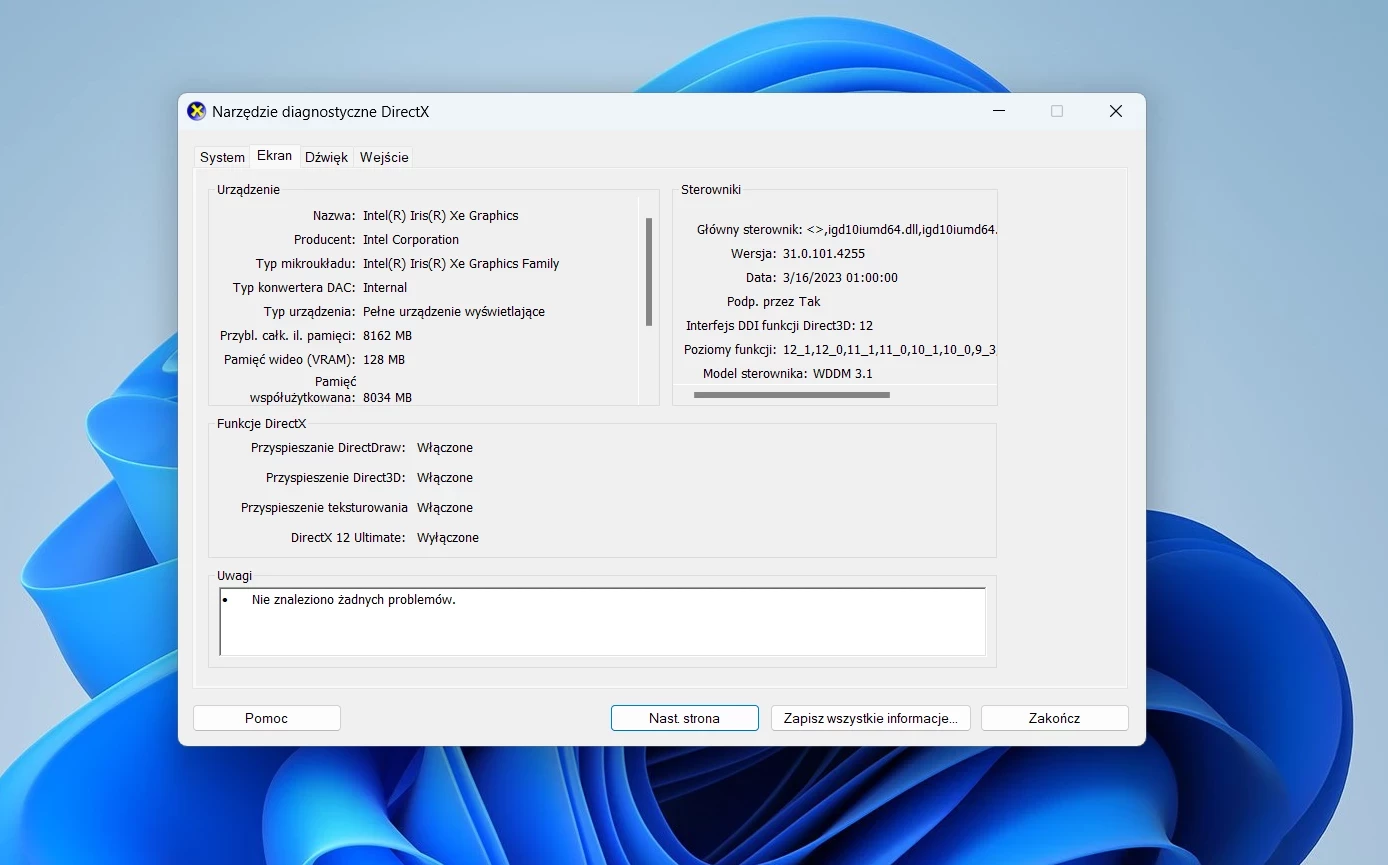Viewport: 1388px width, 865px height.
Task: Click the Interfejs DDI funkcji Direct3D label
Action: pyautogui.click(x=770, y=325)
